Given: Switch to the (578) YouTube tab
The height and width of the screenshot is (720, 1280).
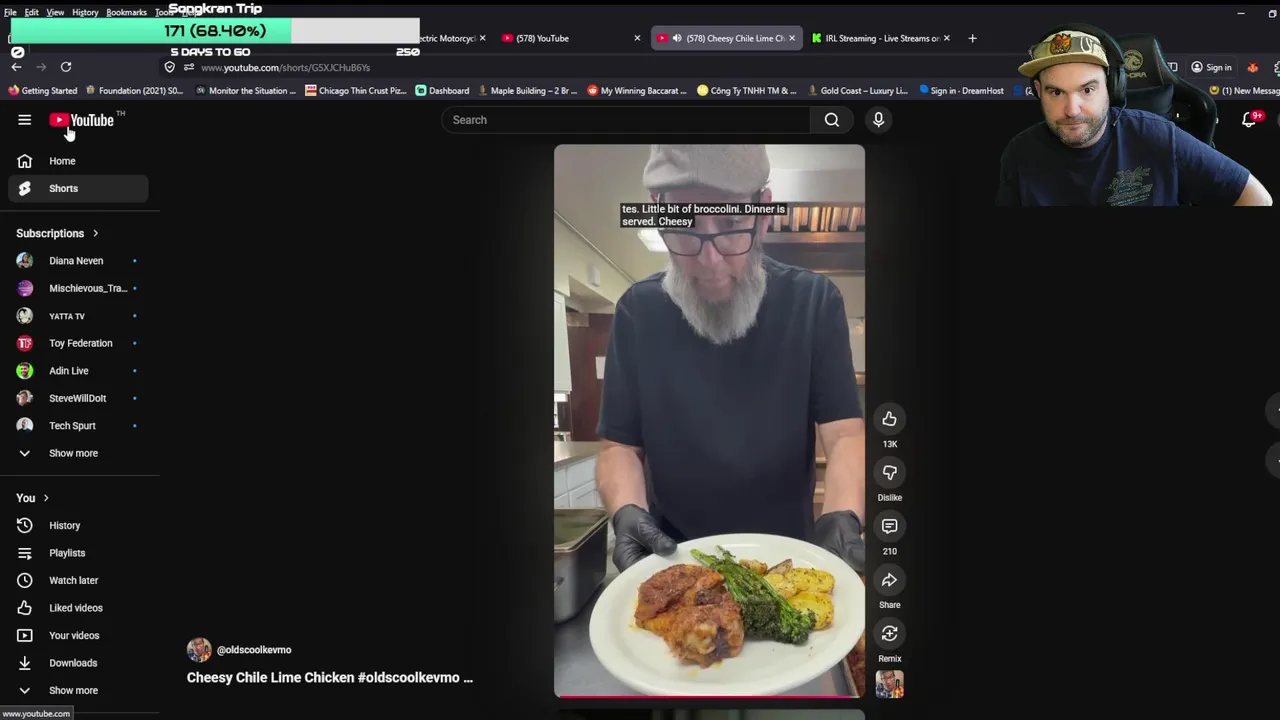Looking at the screenshot, I should coord(570,38).
